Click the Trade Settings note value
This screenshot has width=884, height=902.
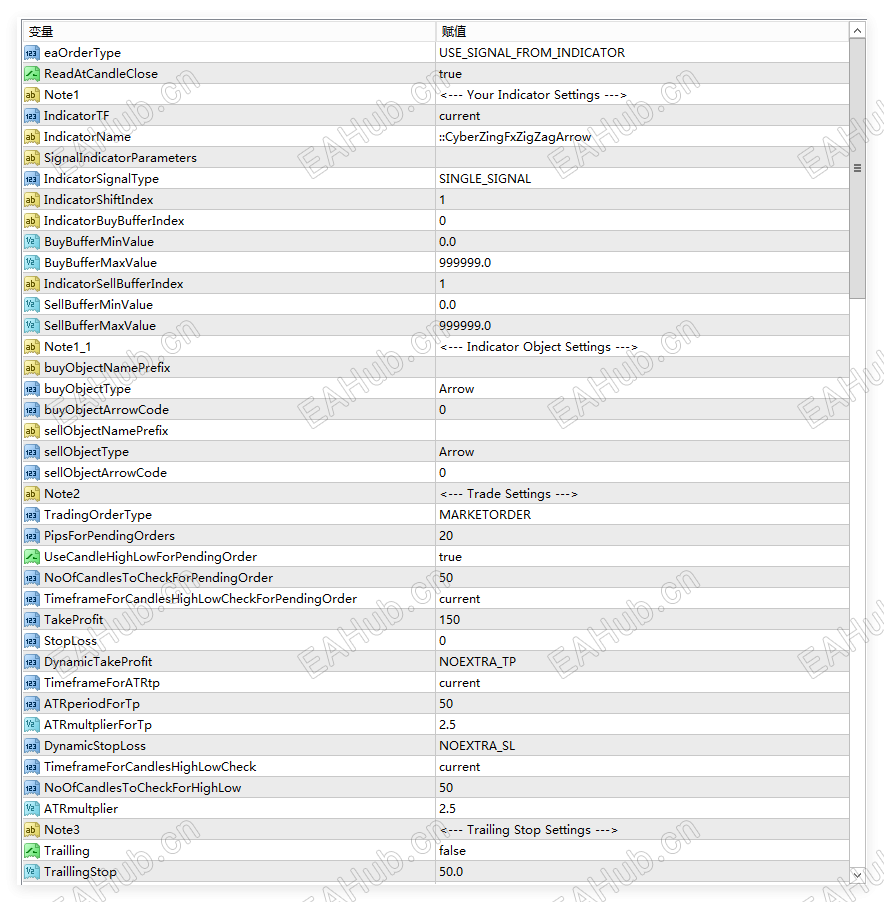[508, 494]
